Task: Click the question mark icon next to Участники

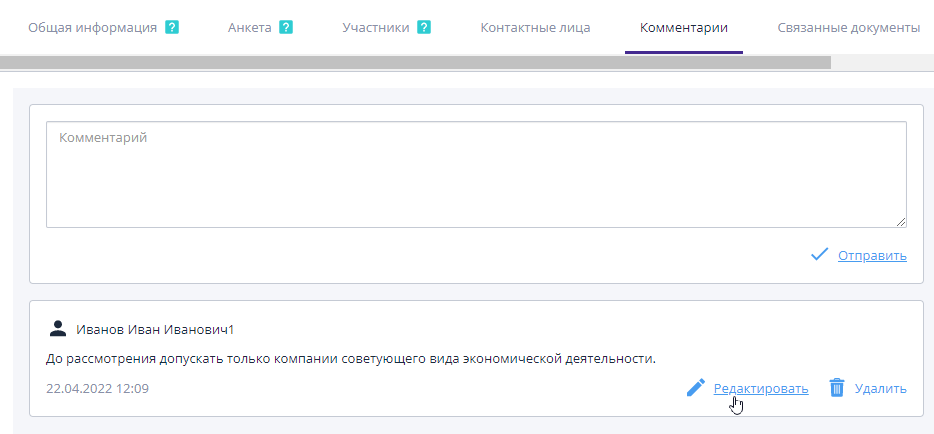Action: (424, 27)
